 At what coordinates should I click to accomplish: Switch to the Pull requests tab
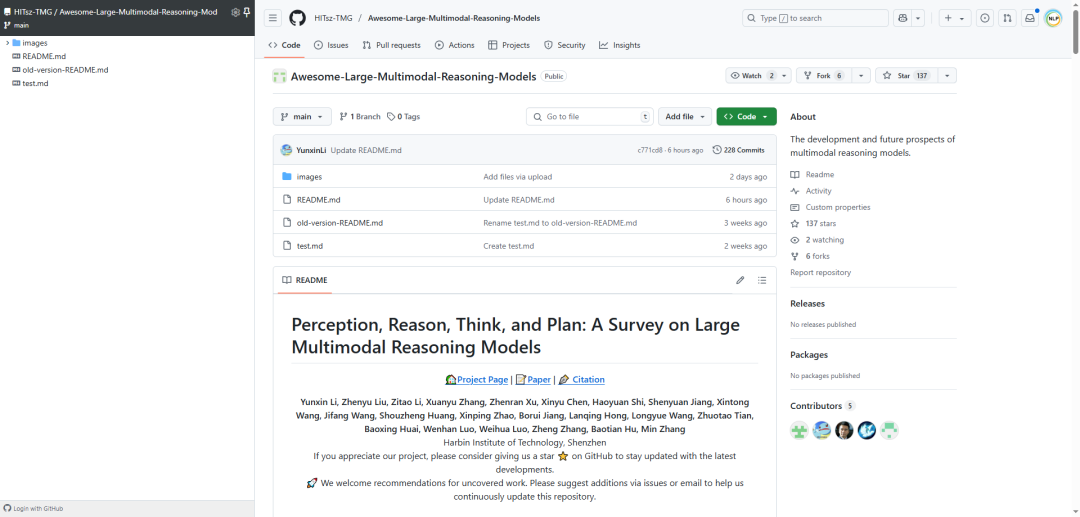coord(391,45)
